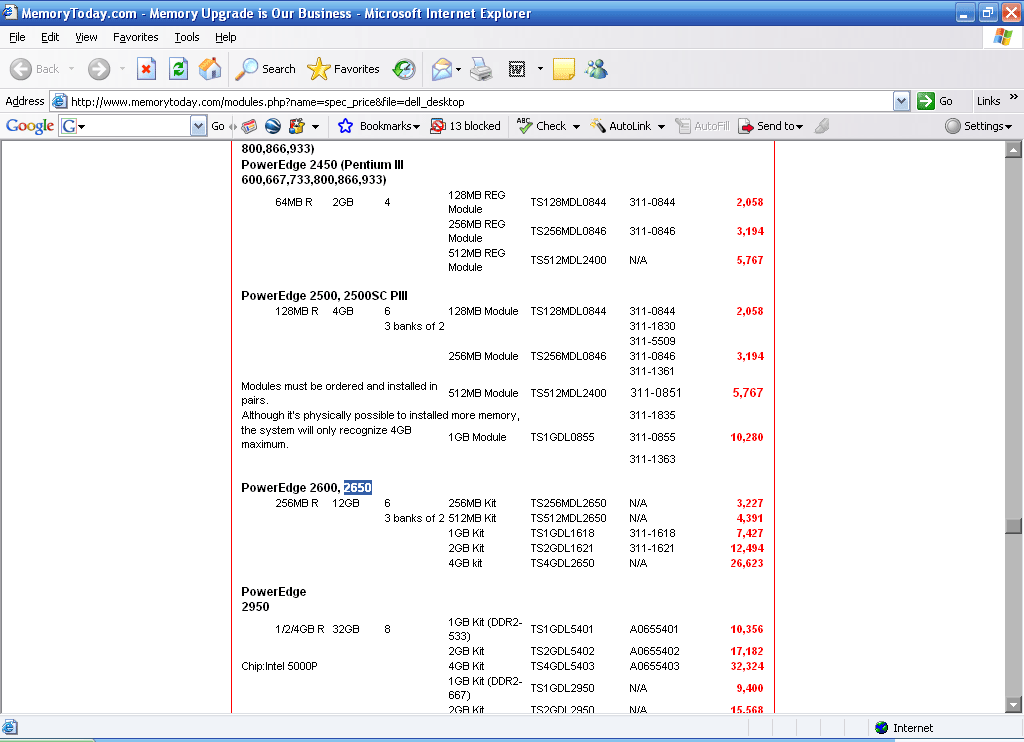Click the vertical scrollbar thumb
1024x742 pixels.
coord(1013,526)
